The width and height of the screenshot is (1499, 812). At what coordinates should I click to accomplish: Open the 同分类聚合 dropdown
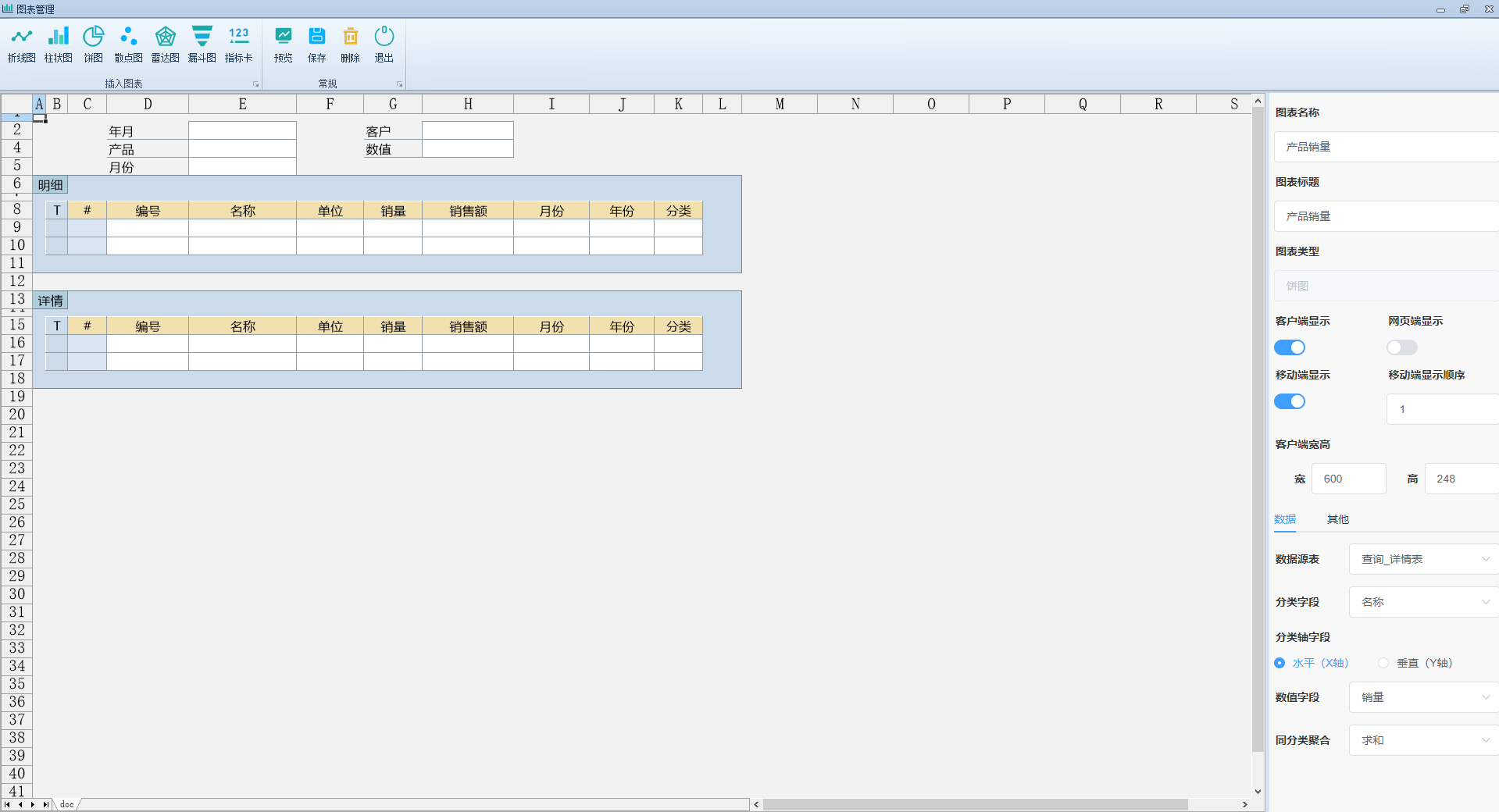pyautogui.click(x=1422, y=740)
